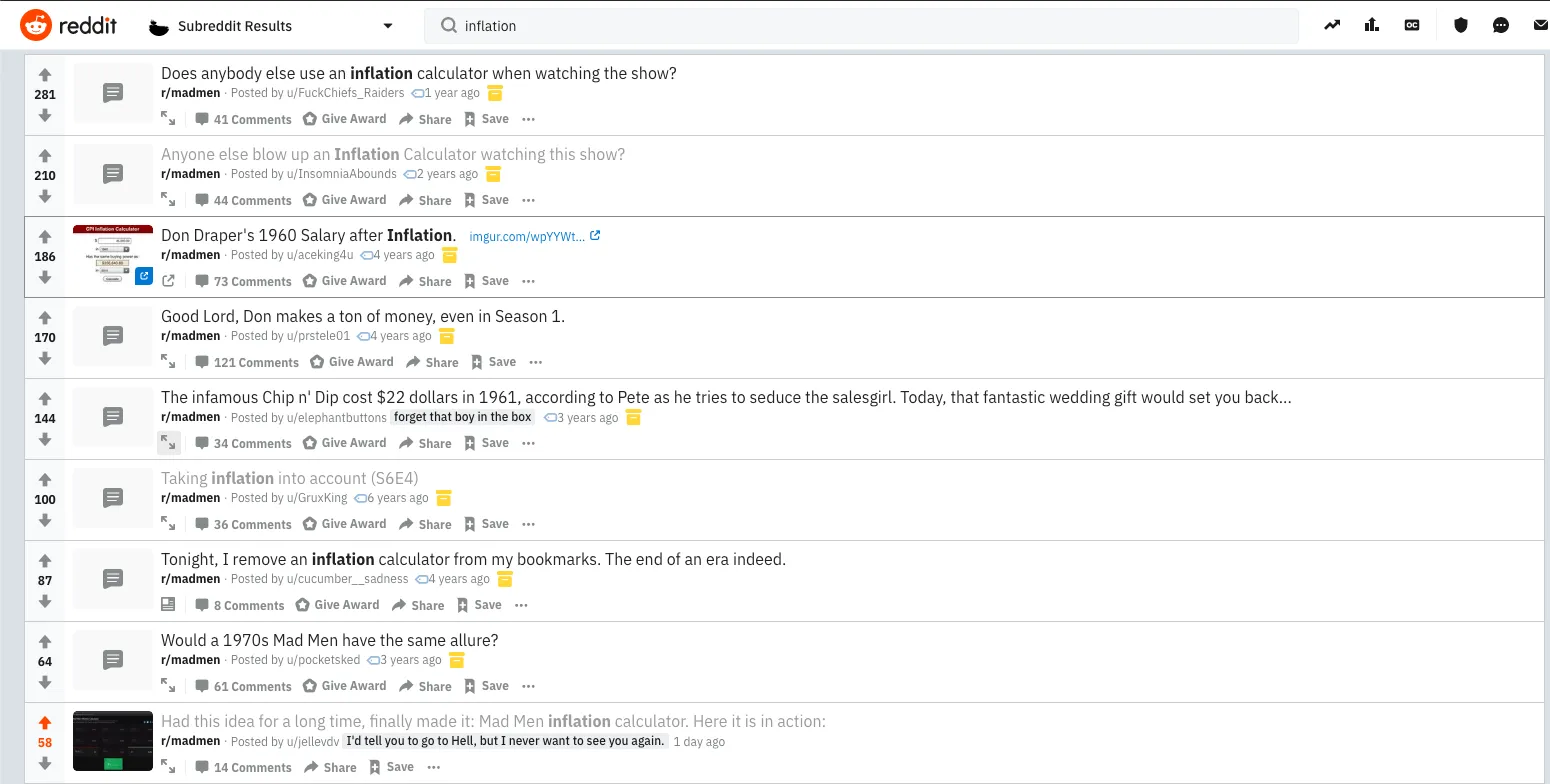Share the 'Had this idea' post

(330, 767)
